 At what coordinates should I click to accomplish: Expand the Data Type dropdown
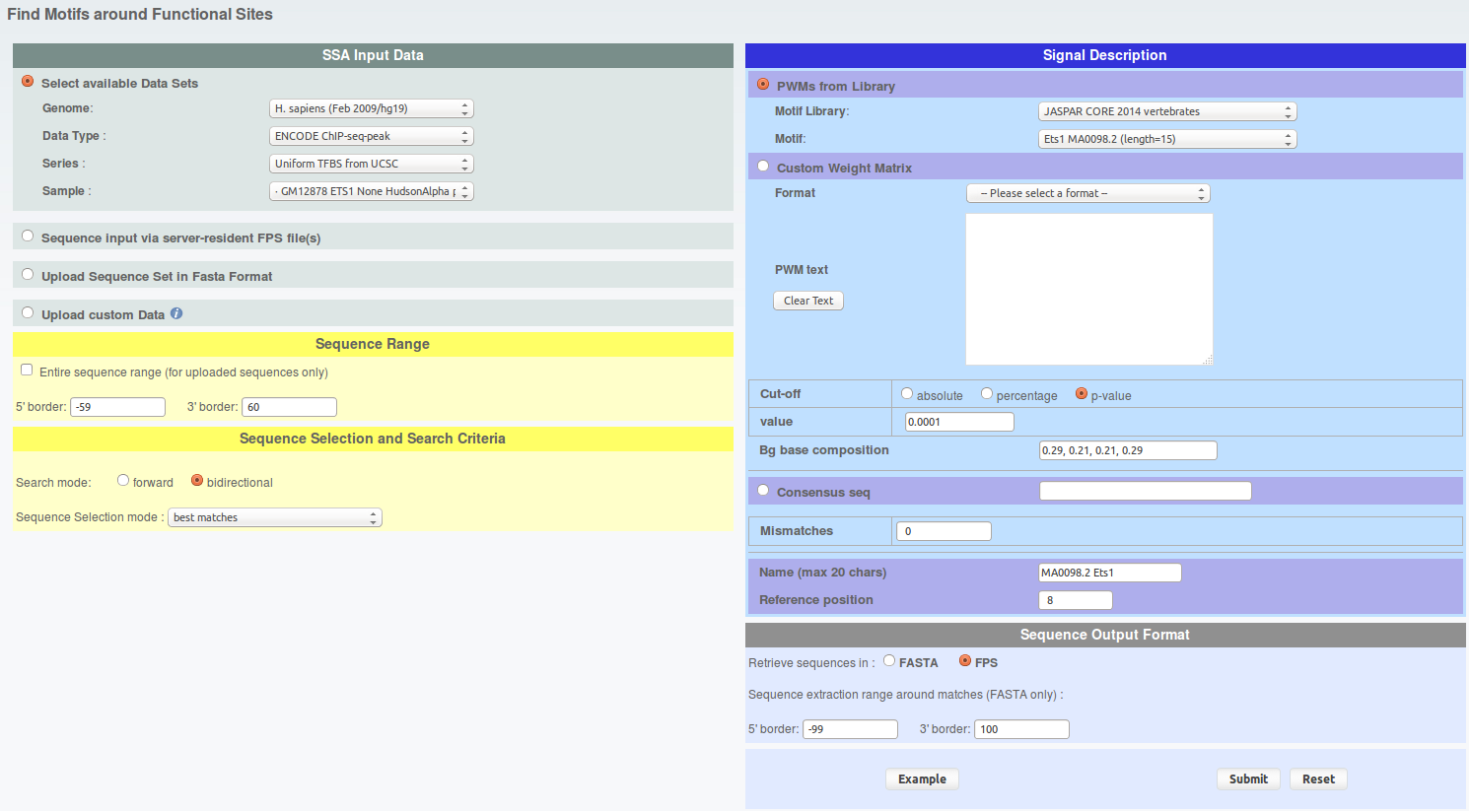pos(371,136)
